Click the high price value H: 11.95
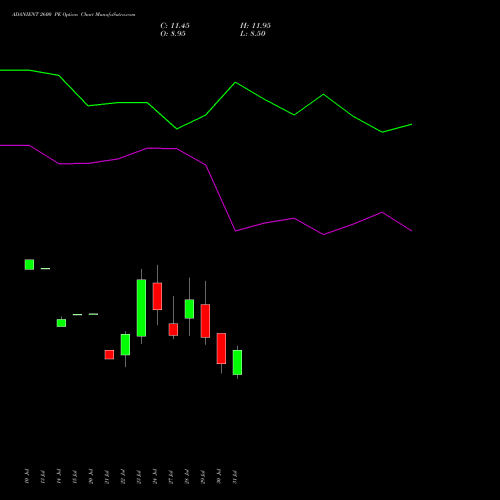Screen dimensions: 500x500 (x=255, y=26)
